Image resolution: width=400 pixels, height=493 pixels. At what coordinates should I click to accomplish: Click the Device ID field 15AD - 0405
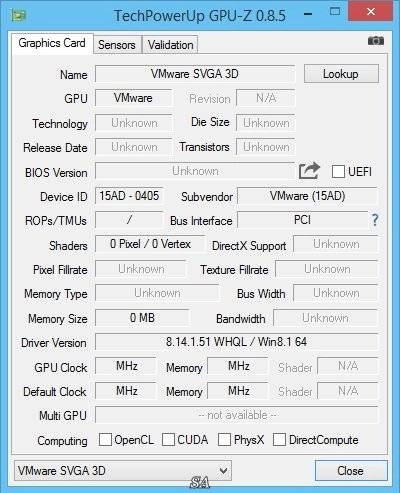(x=129, y=196)
